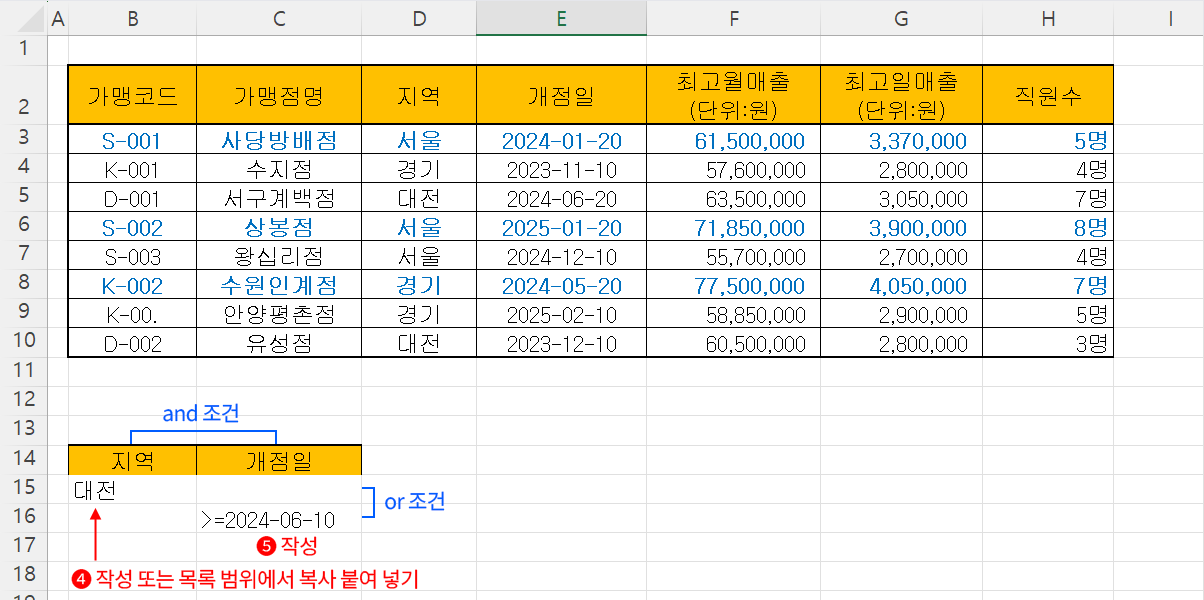Select date cell 2023-12-10
Image resolution: width=1204 pixels, height=600 pixels.
click(561, 342)
